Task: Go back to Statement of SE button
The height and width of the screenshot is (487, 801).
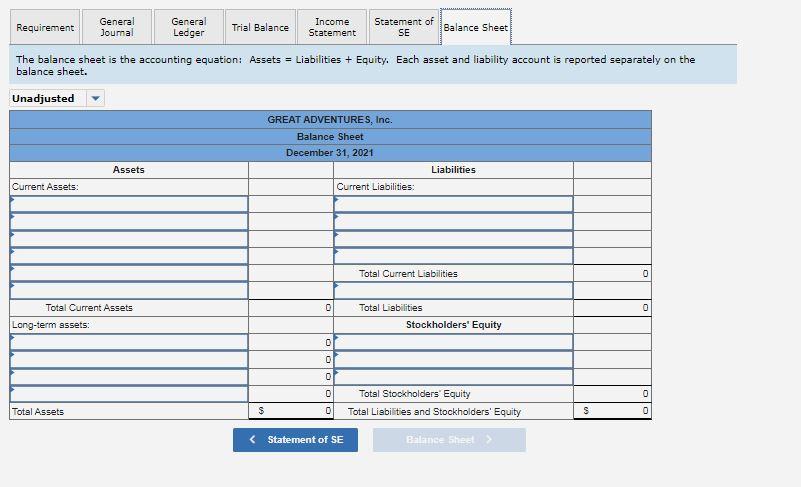Action: [x=295, y=440]
